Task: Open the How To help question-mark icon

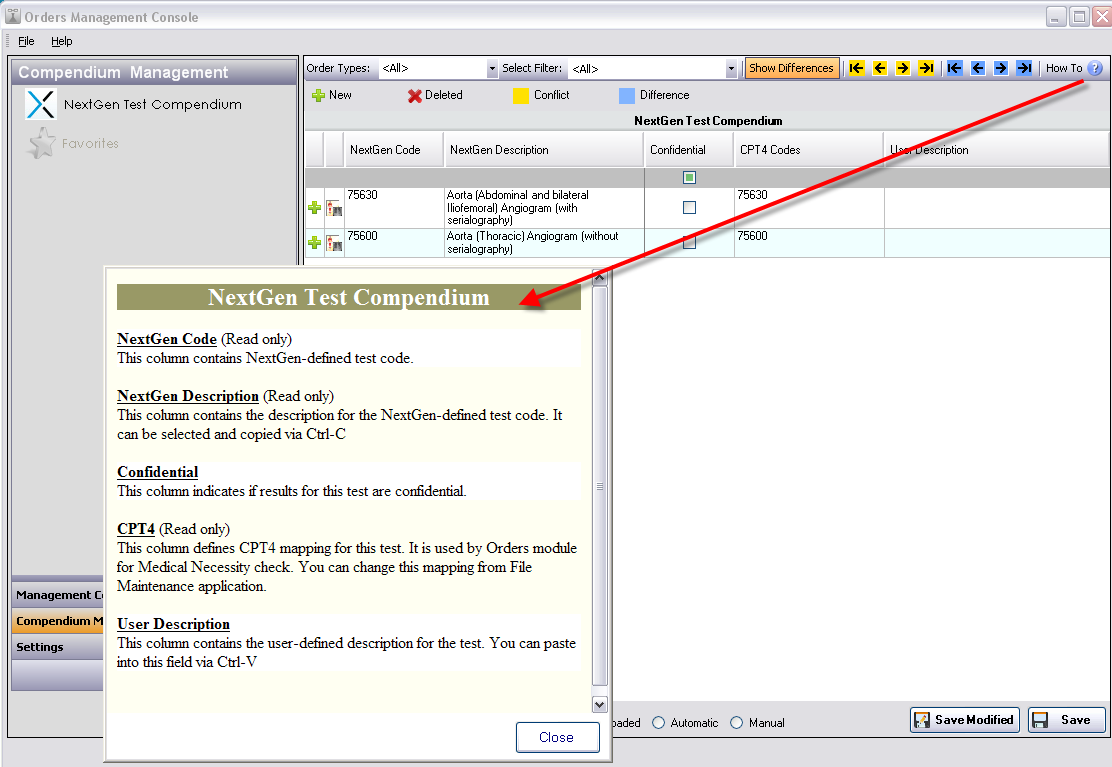Action: (1095, 68)
